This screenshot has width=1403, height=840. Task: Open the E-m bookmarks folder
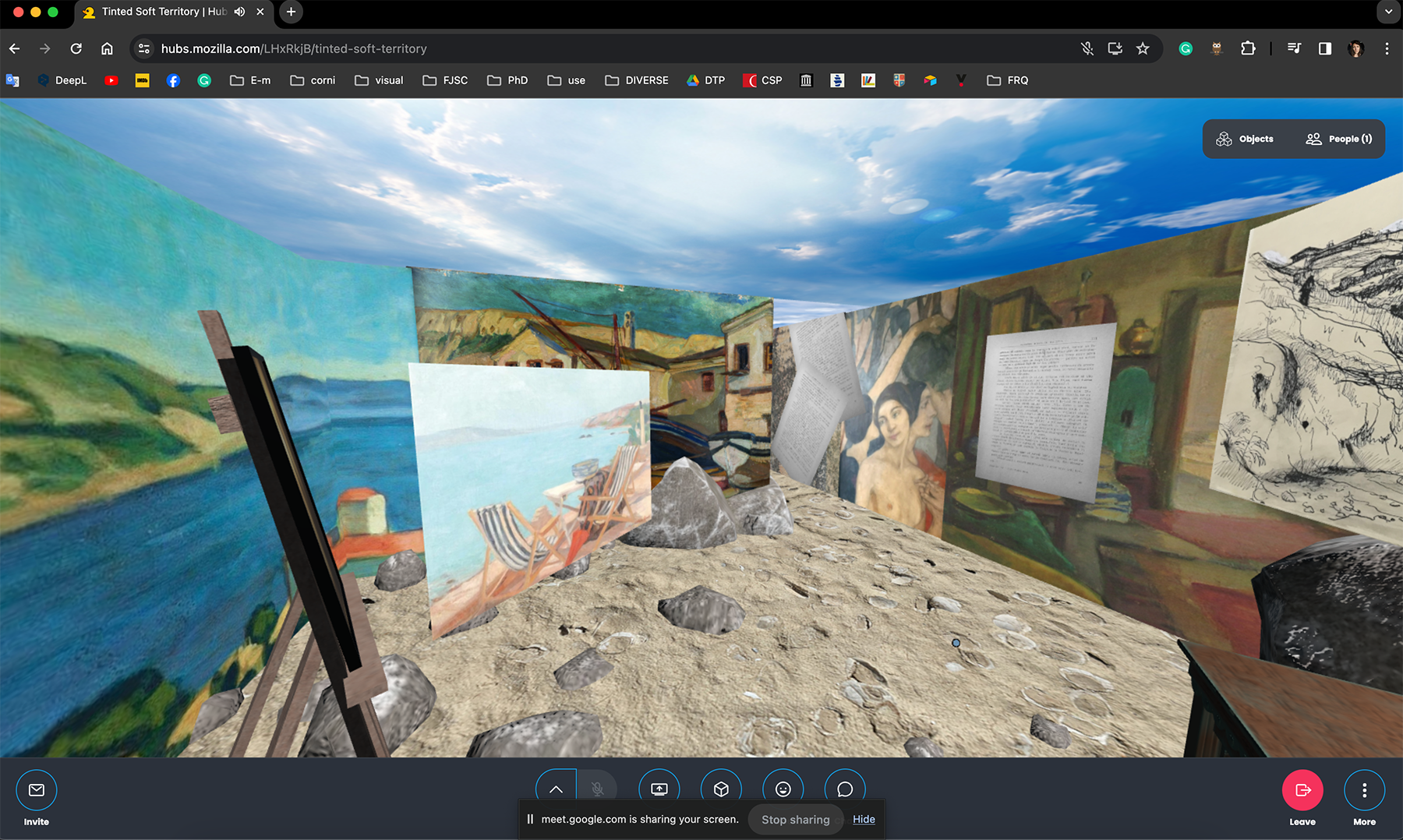pyautogui.click(x=250, y=80)
